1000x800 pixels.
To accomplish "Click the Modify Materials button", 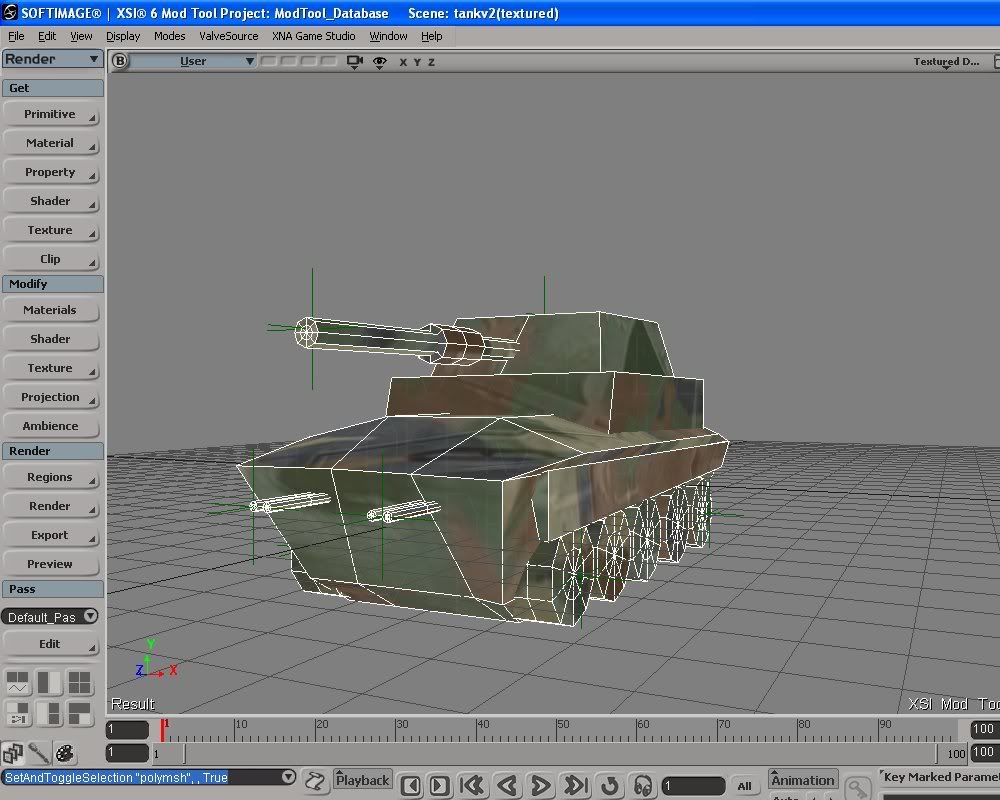I will tap(50, 310).
